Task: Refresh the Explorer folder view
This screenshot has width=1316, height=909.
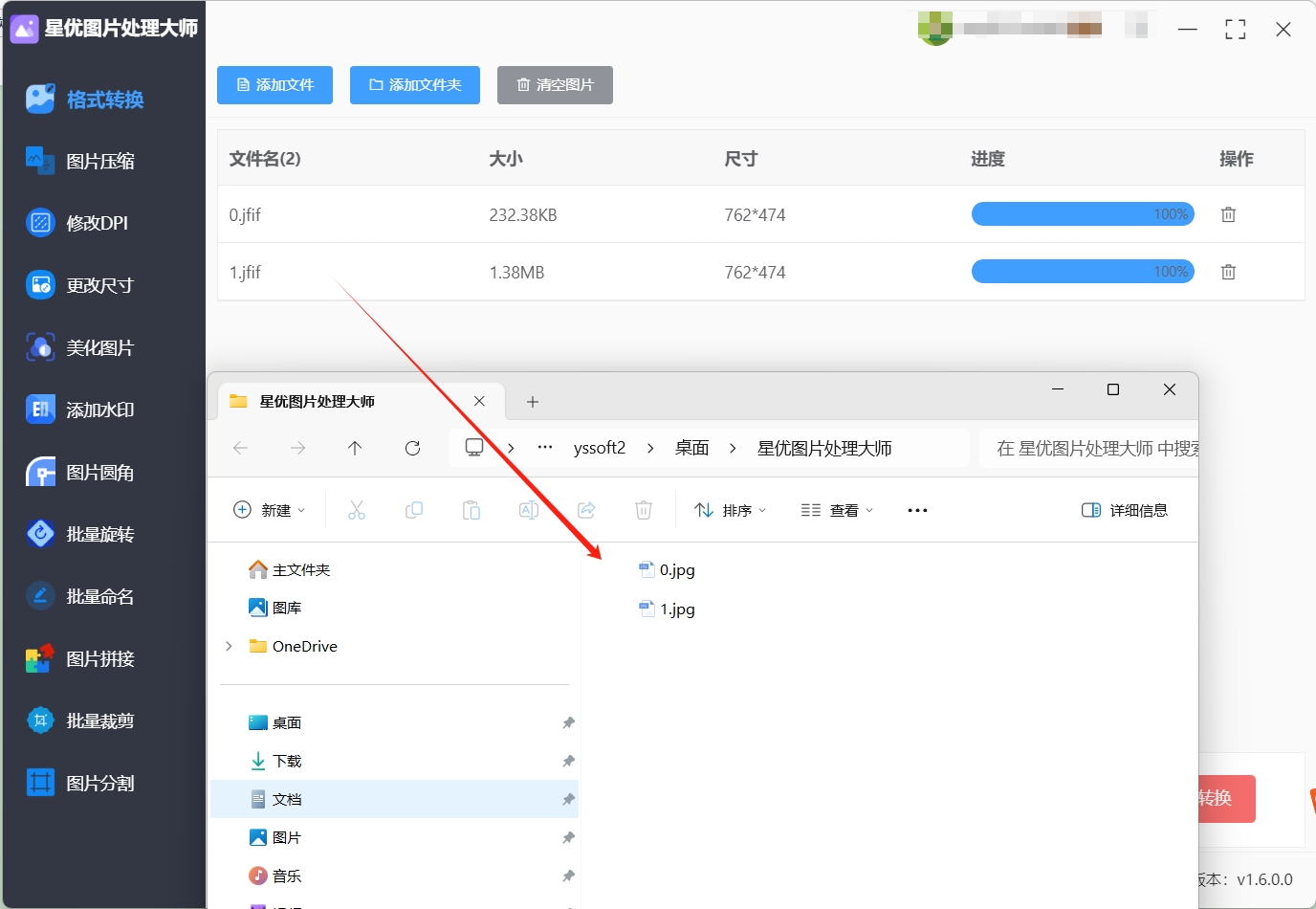Action: (412, 448)
